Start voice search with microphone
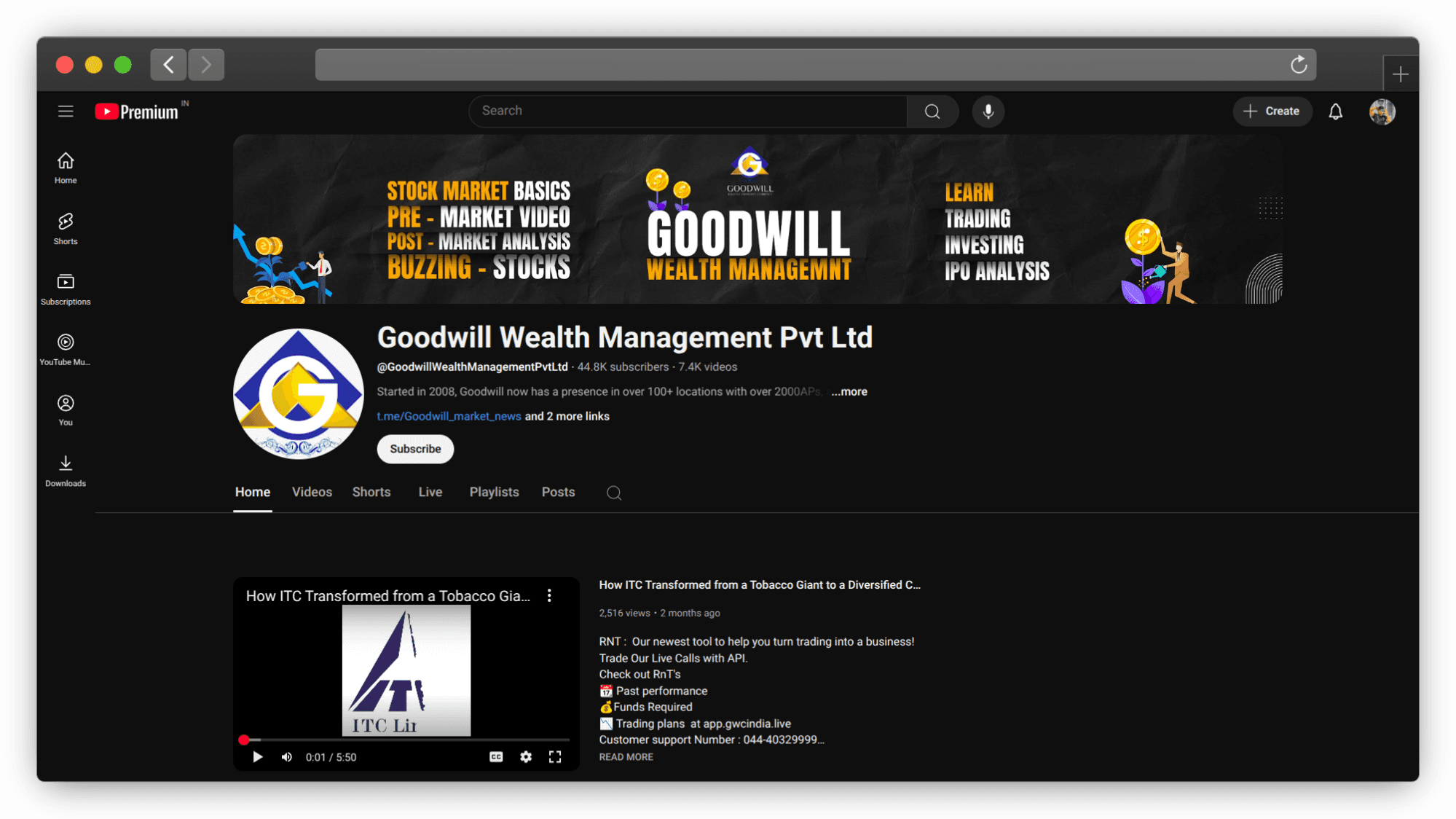This screenshot has height=819, width=1456. (x=988, y=111)
